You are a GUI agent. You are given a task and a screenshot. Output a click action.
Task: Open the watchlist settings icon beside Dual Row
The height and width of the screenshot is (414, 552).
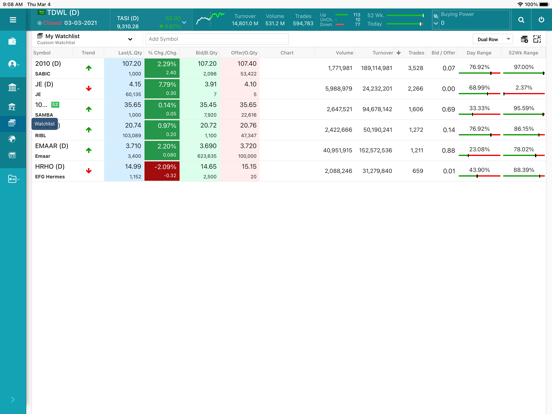click(x=524, y=39)
